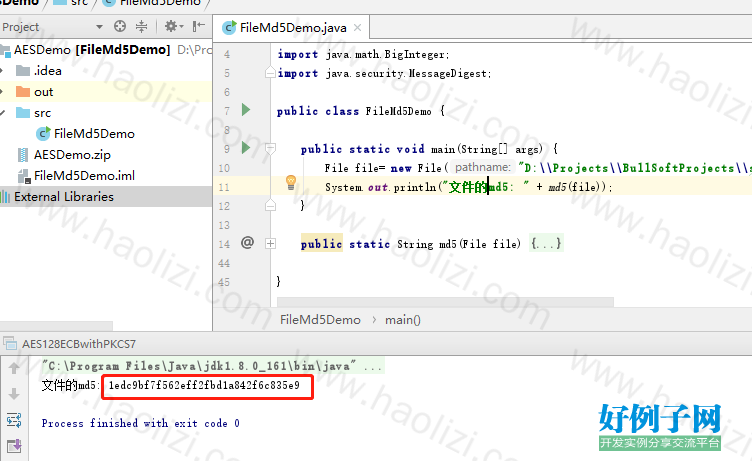Click the editor horizontal scrollbar
Image resolution: width=752 pixels, height=461 pixels.
446,302
